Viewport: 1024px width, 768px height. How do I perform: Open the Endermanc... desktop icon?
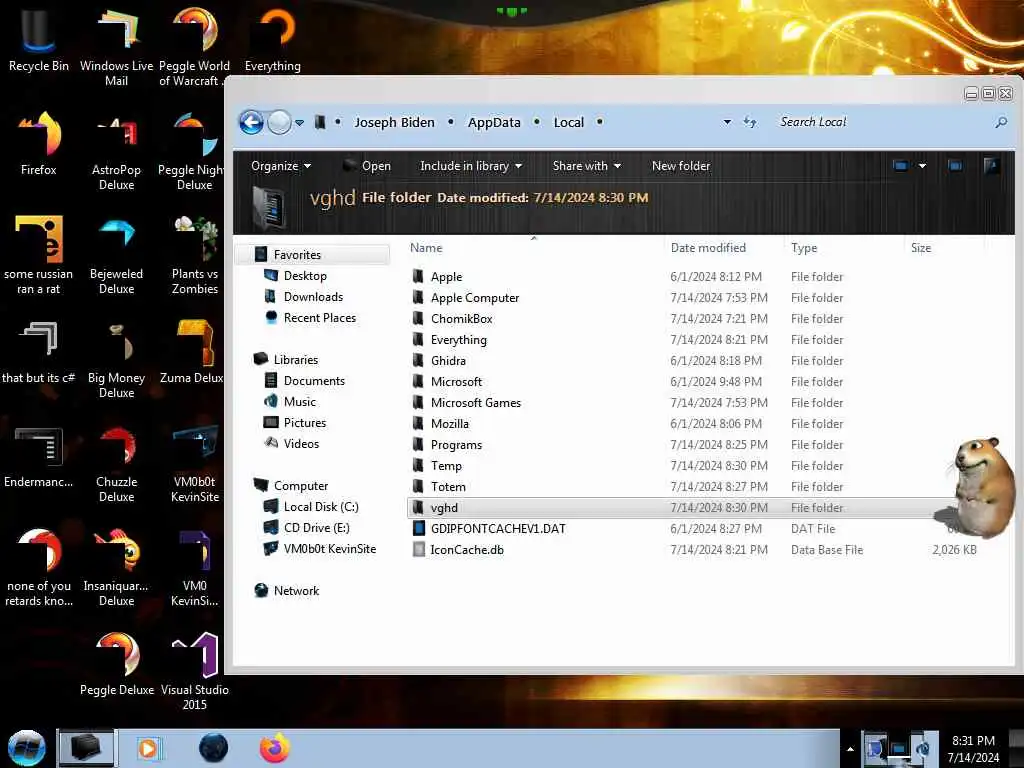tap(38, 456)
